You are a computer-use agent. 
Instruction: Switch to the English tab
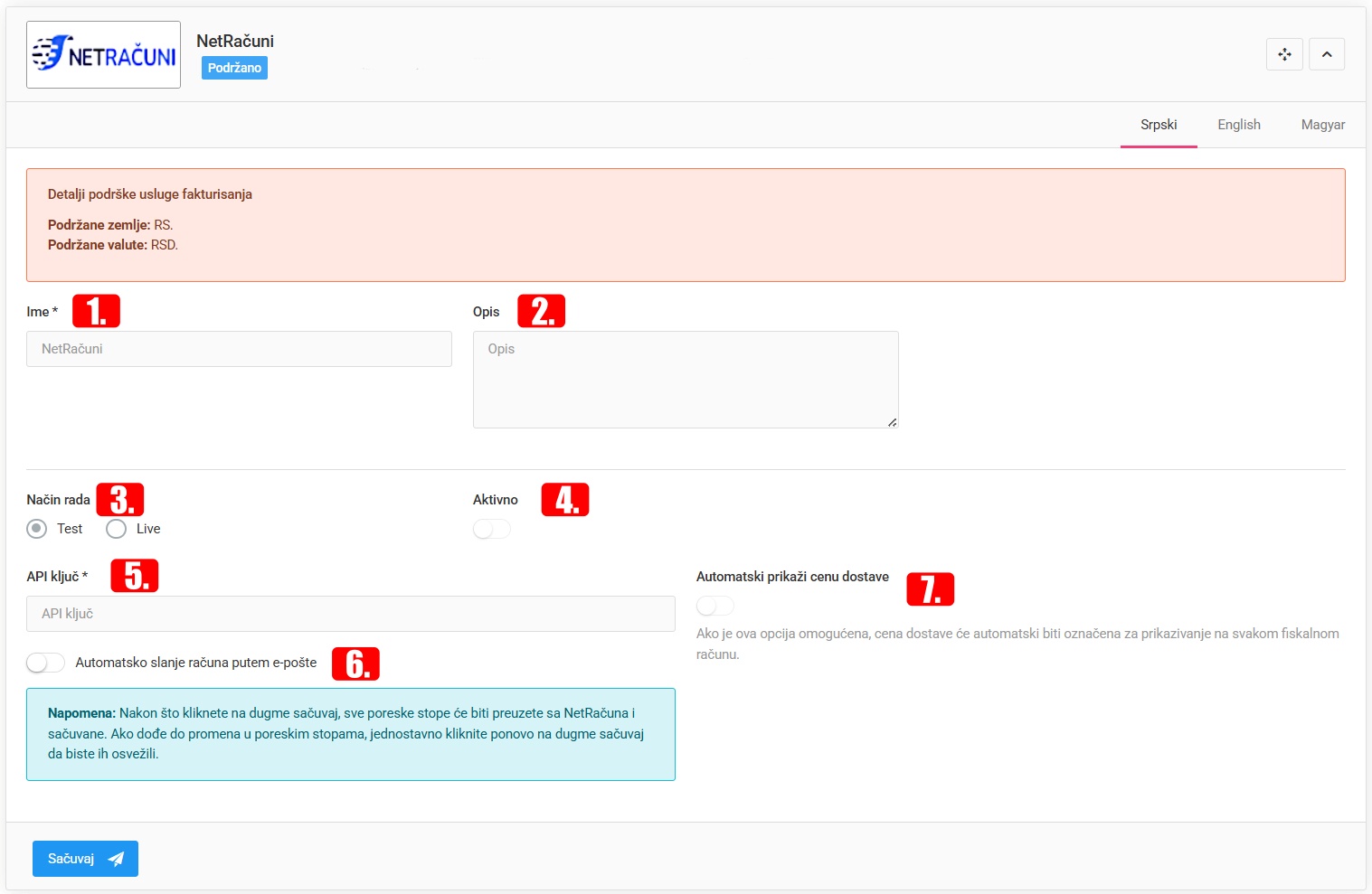pyautogui.click(x=1239, y=125)
